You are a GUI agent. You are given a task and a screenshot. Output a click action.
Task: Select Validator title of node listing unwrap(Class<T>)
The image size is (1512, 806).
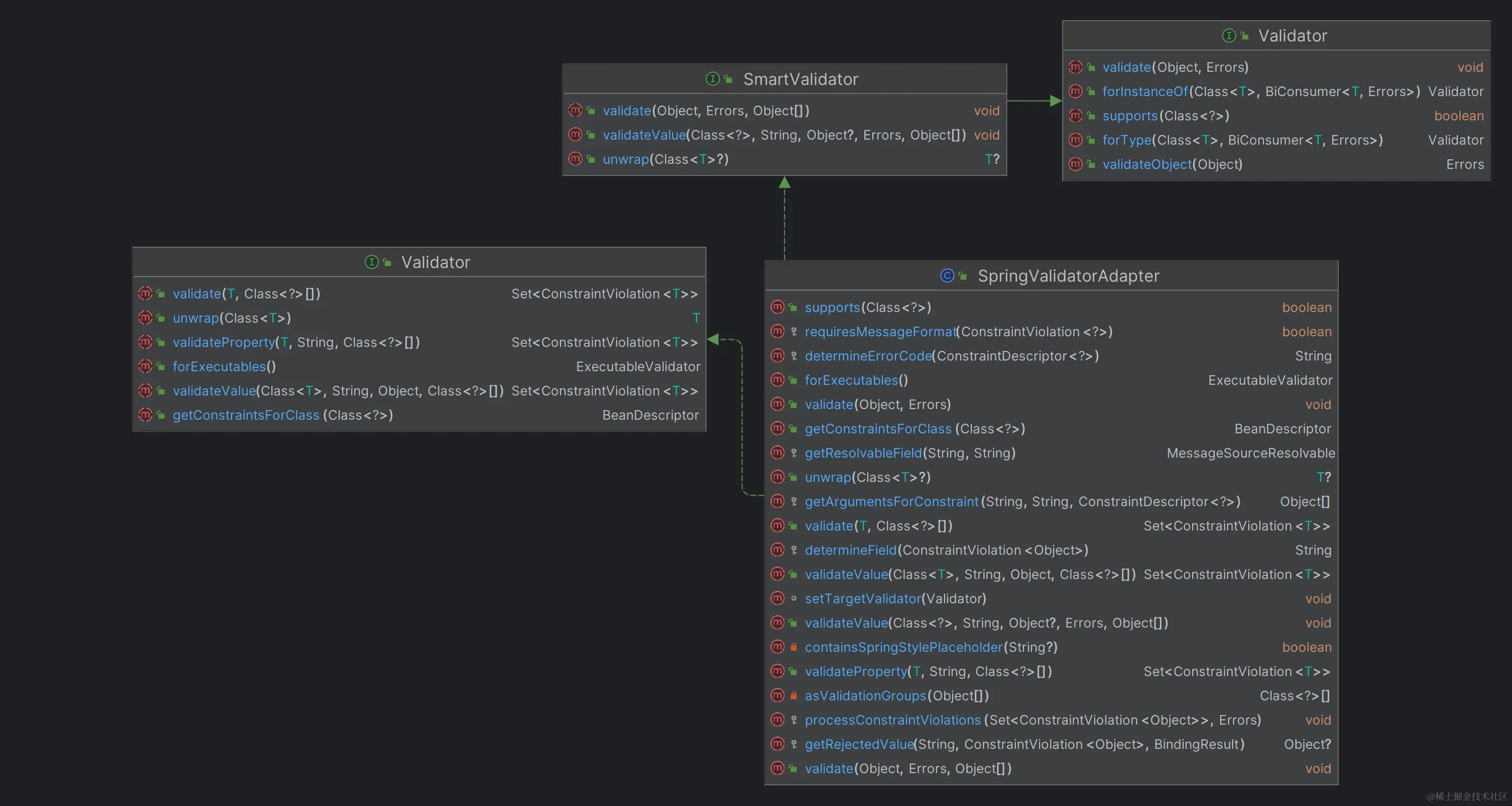tap(436, 262)
